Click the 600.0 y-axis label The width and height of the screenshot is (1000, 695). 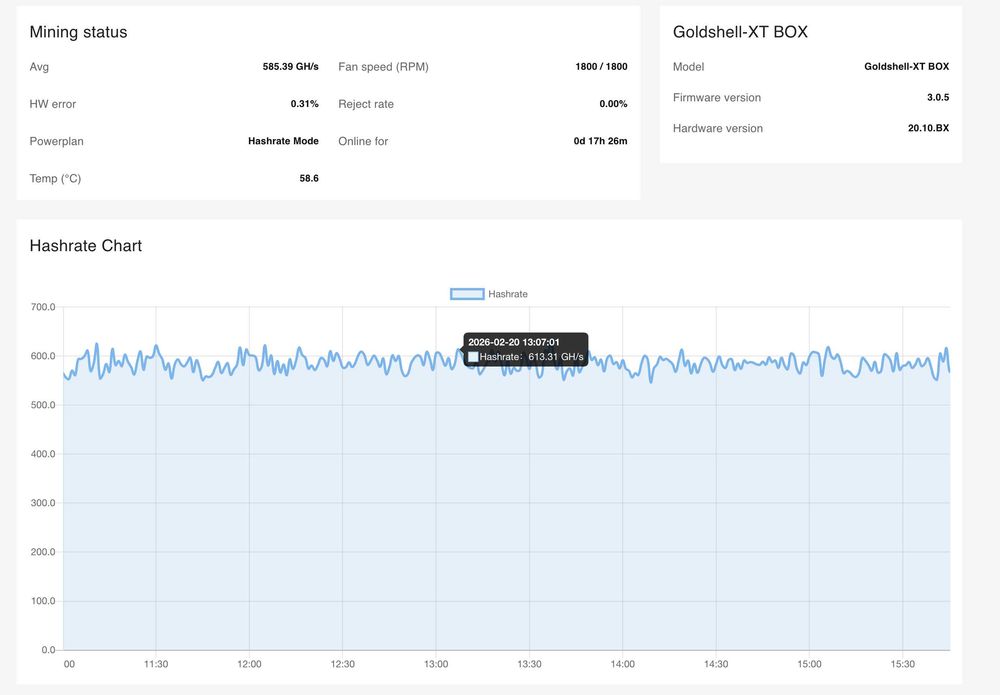tap(43, 356)
